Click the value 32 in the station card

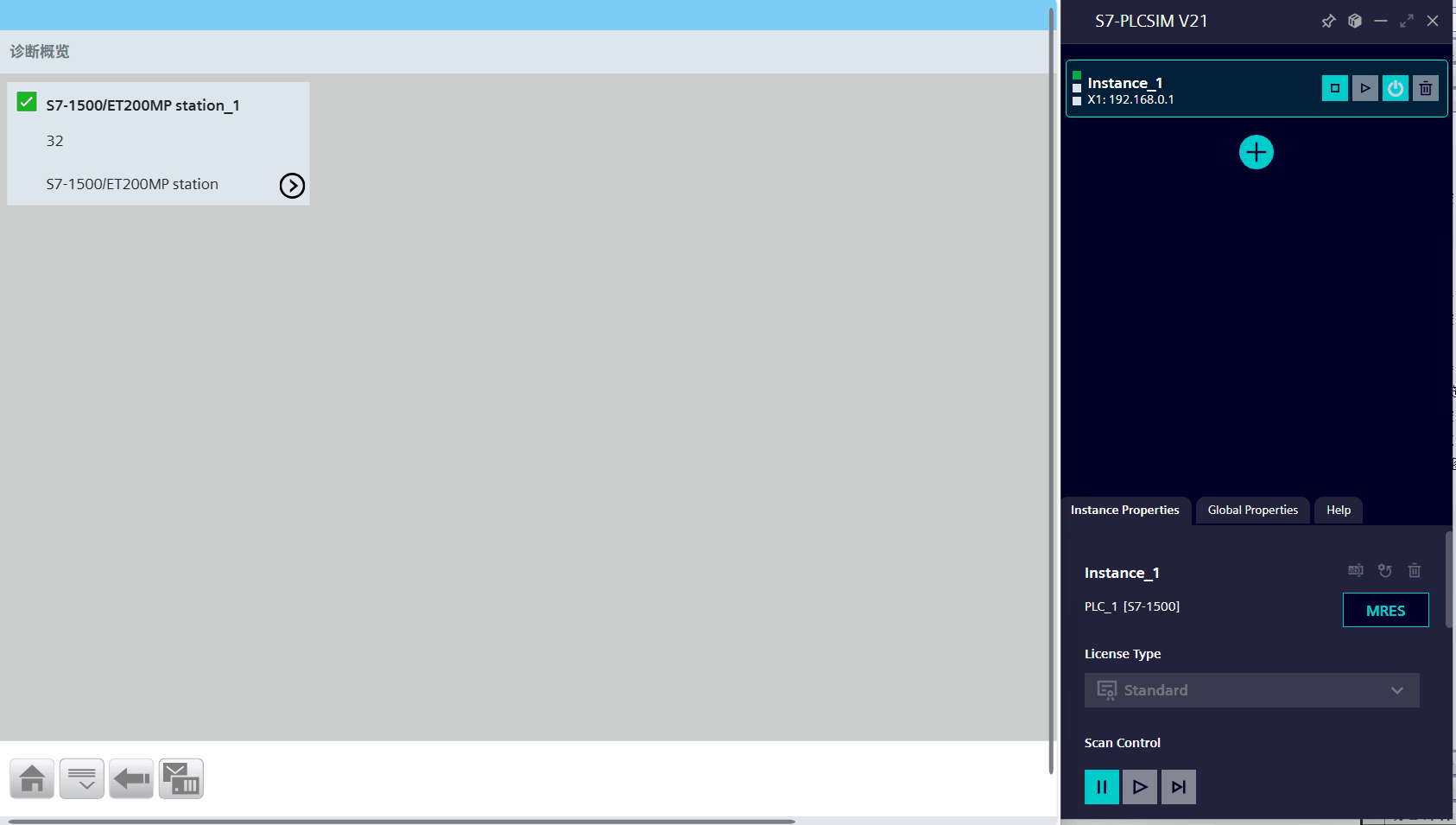pos(54,141)
